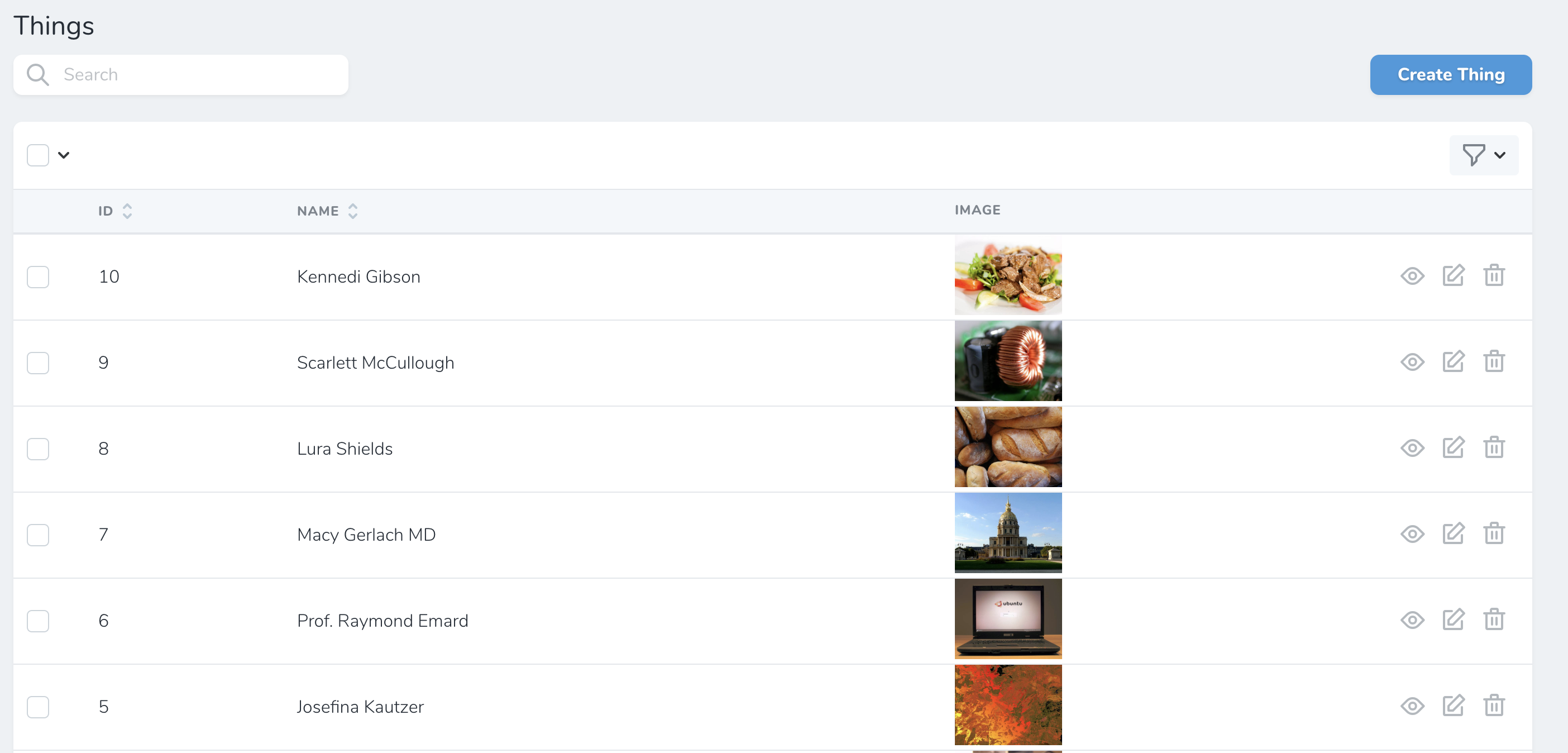This screenshot has width=1568, height=753.
Task: Edit the Kennedi Gibson entry
Action: [x=1453, y=276]
